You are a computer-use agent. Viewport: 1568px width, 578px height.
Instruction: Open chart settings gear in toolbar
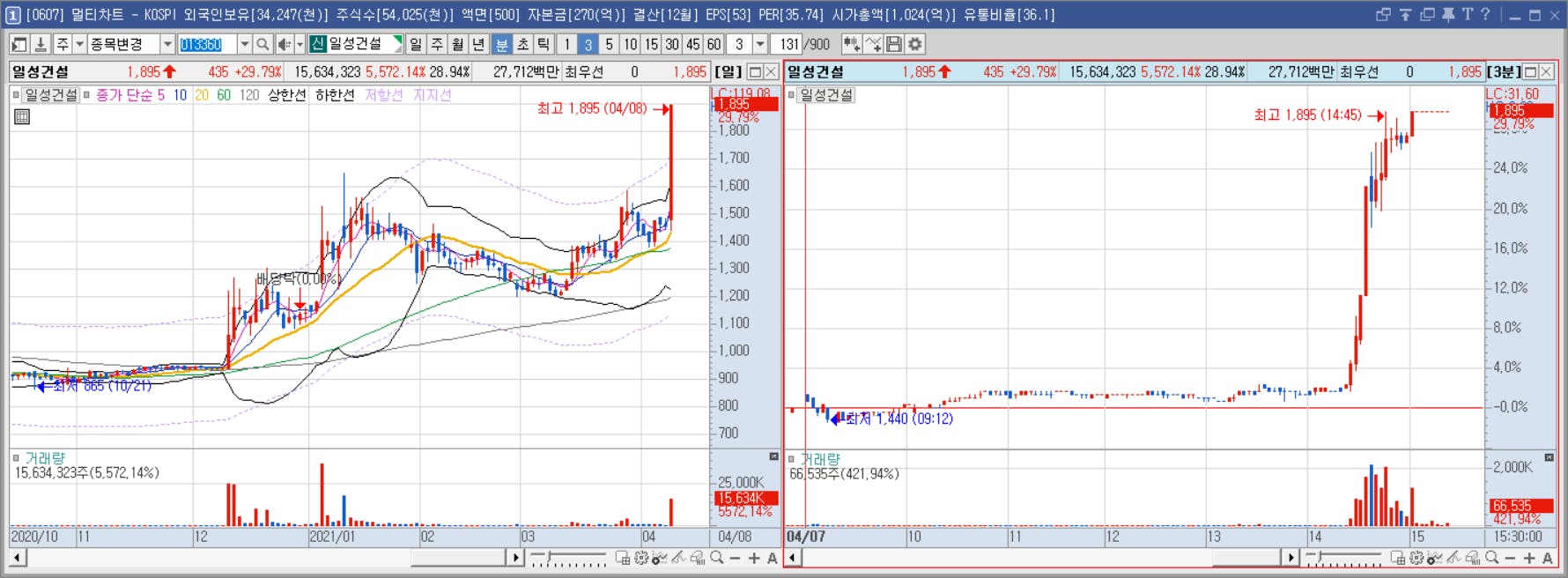pos(915,44)
